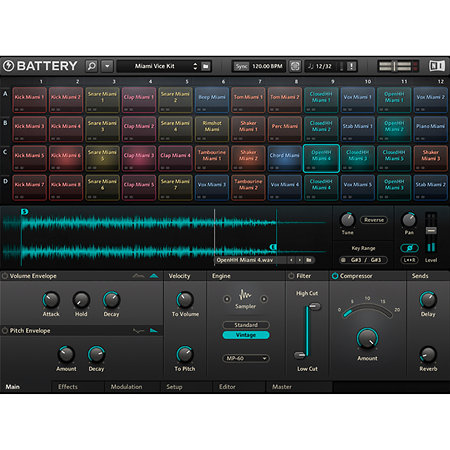This screenshot has width=450, height=450.
Task: Select AHD envelope shape icon in Volume Envelope
Action: tap(138, 276)
